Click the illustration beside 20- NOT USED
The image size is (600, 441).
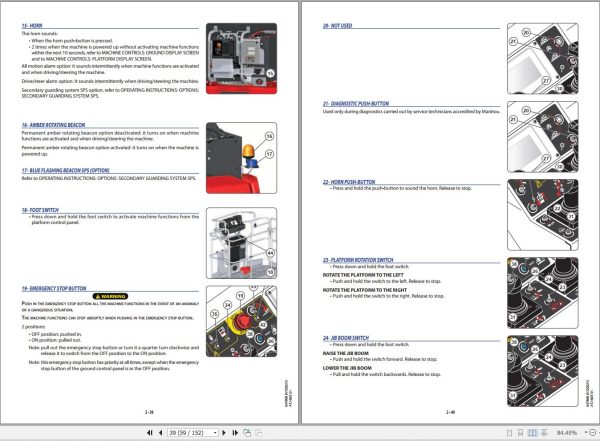543,59
